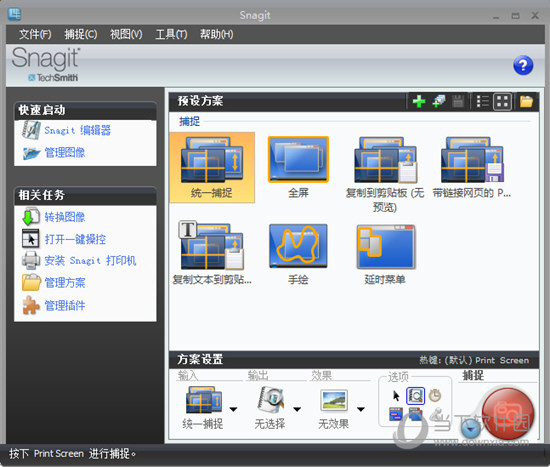550x467 pixels.
Task: Click the yellow folder icon beside 管理方案
Action: (31, 282)
